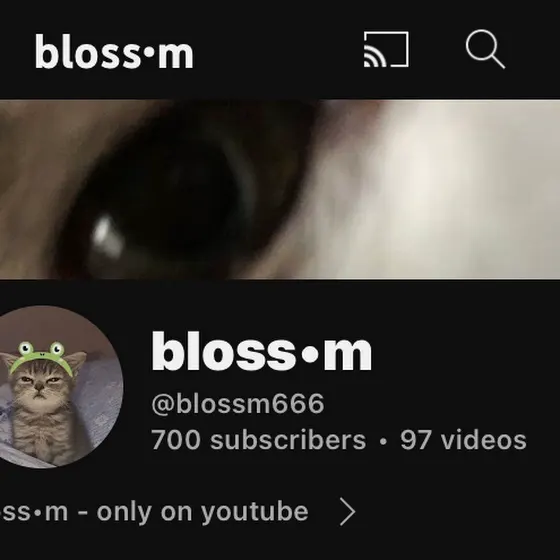Tap the Cast to device icon
This screenshot has height=560, width=560.
(x=386, y=49)
